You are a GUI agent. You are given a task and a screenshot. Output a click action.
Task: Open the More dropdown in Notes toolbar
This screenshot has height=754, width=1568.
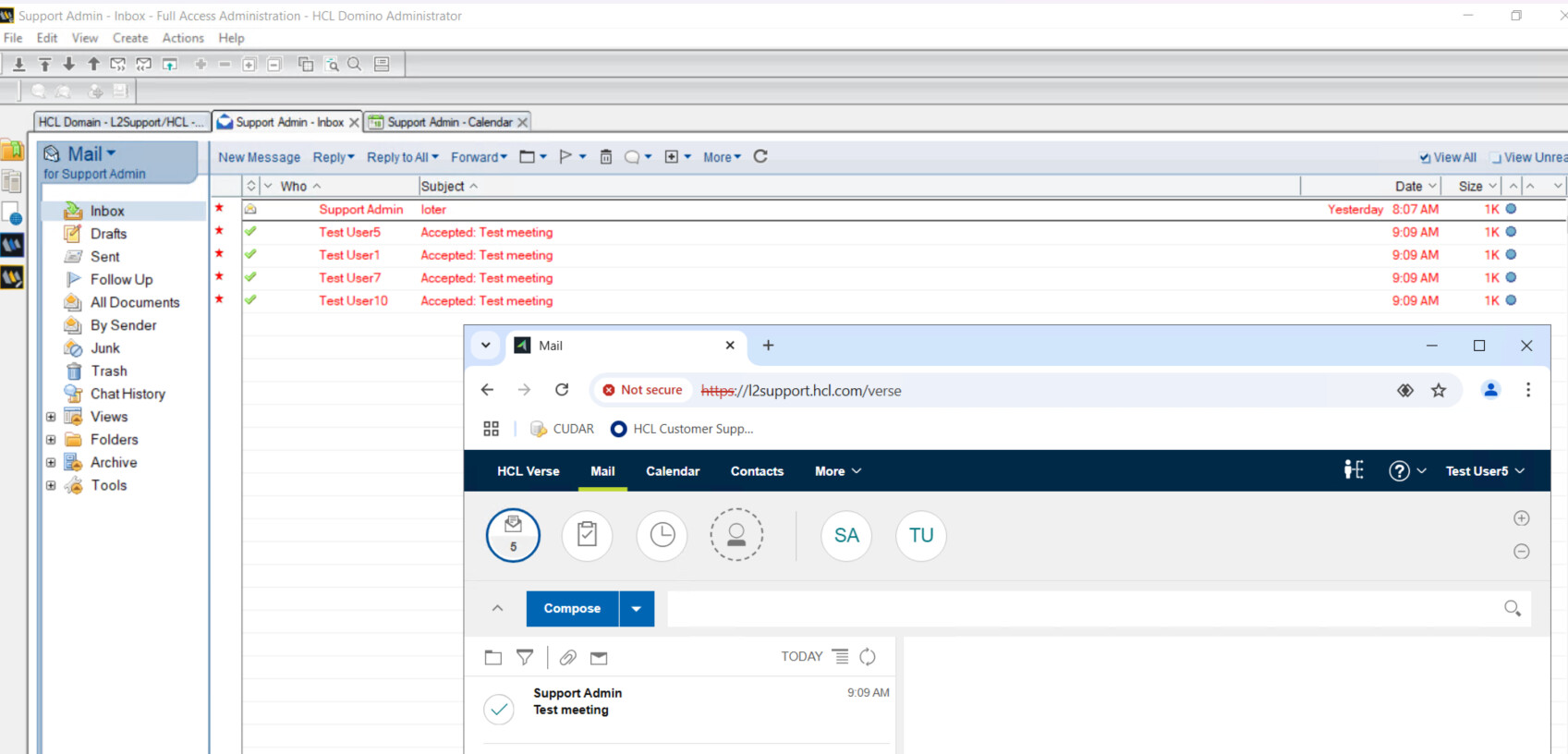tap(722, 157)
